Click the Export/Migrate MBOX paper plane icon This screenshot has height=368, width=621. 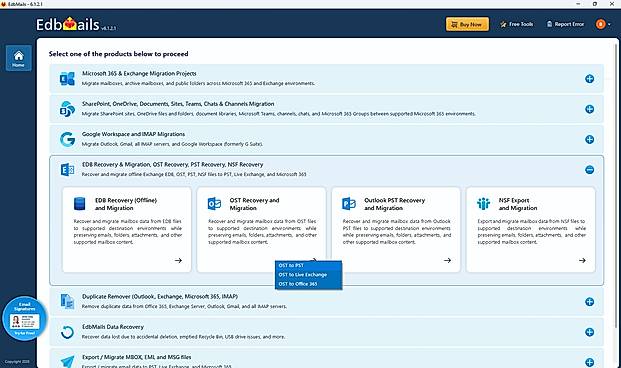coord(67,361)
